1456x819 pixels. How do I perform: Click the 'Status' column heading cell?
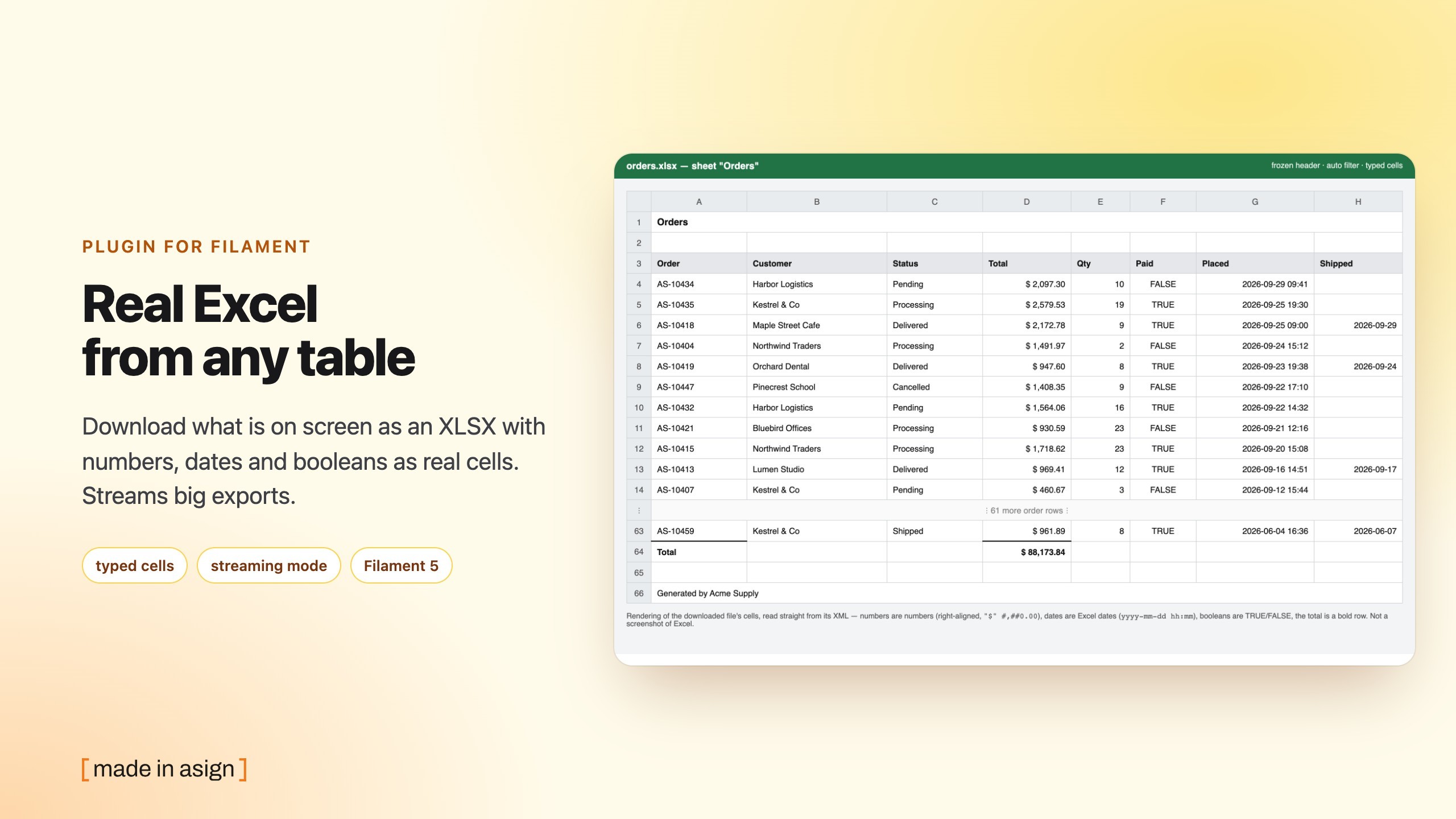pyautogui.click(x=934, y=263)
